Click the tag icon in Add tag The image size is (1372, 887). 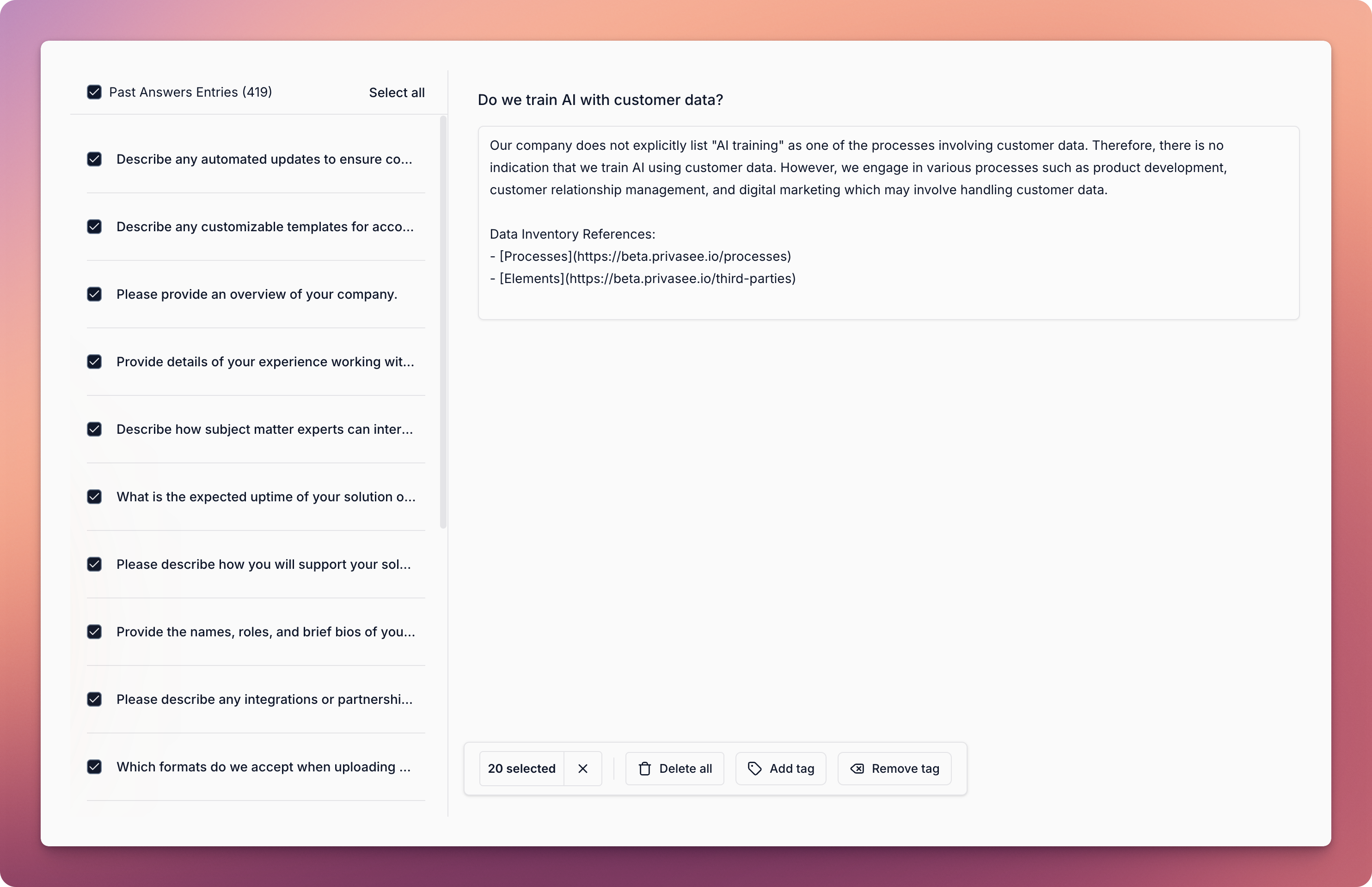pos(754,768)
